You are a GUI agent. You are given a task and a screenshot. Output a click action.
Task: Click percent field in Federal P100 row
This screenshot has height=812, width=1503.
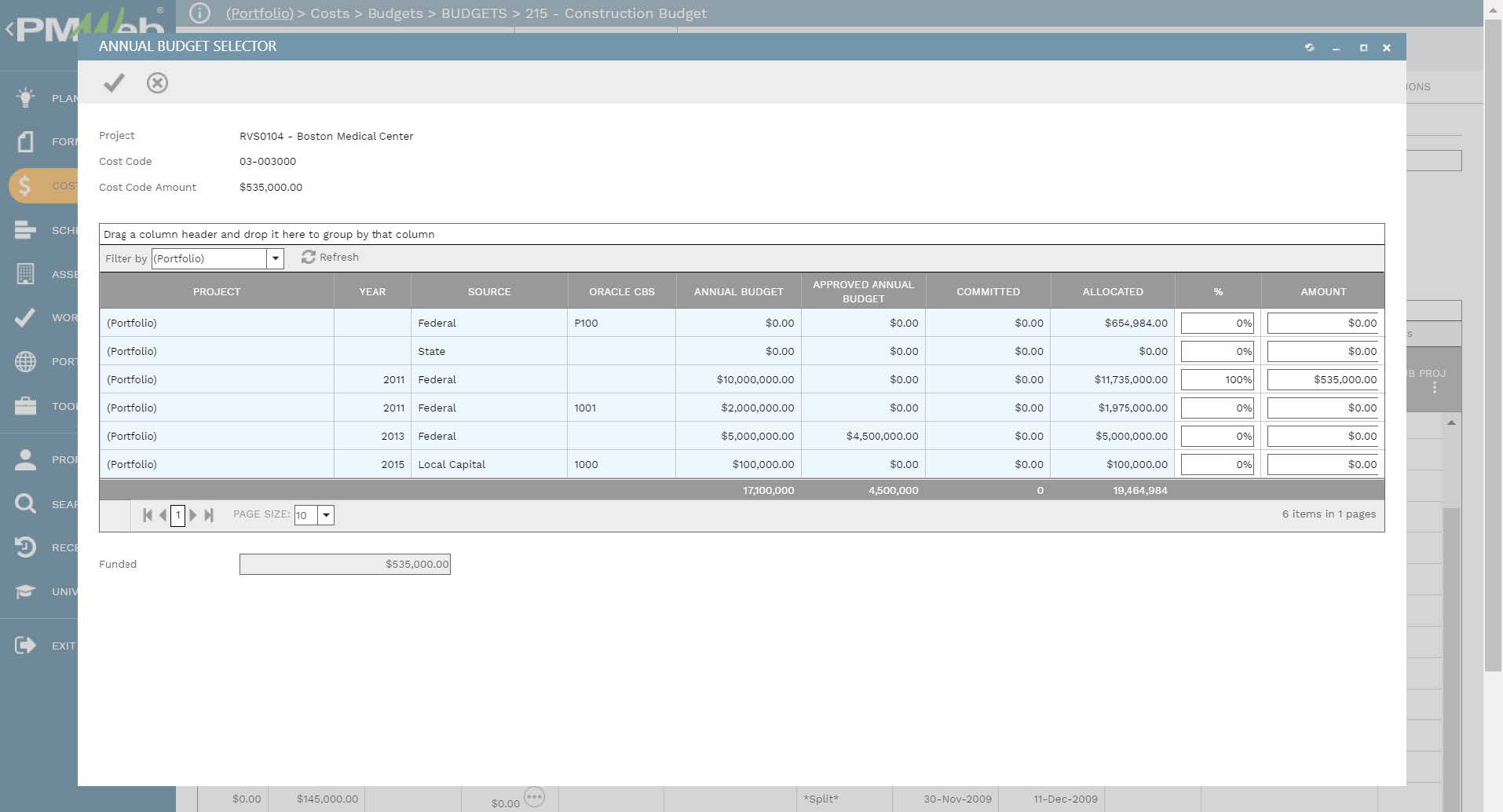(x=1218, y=323)
